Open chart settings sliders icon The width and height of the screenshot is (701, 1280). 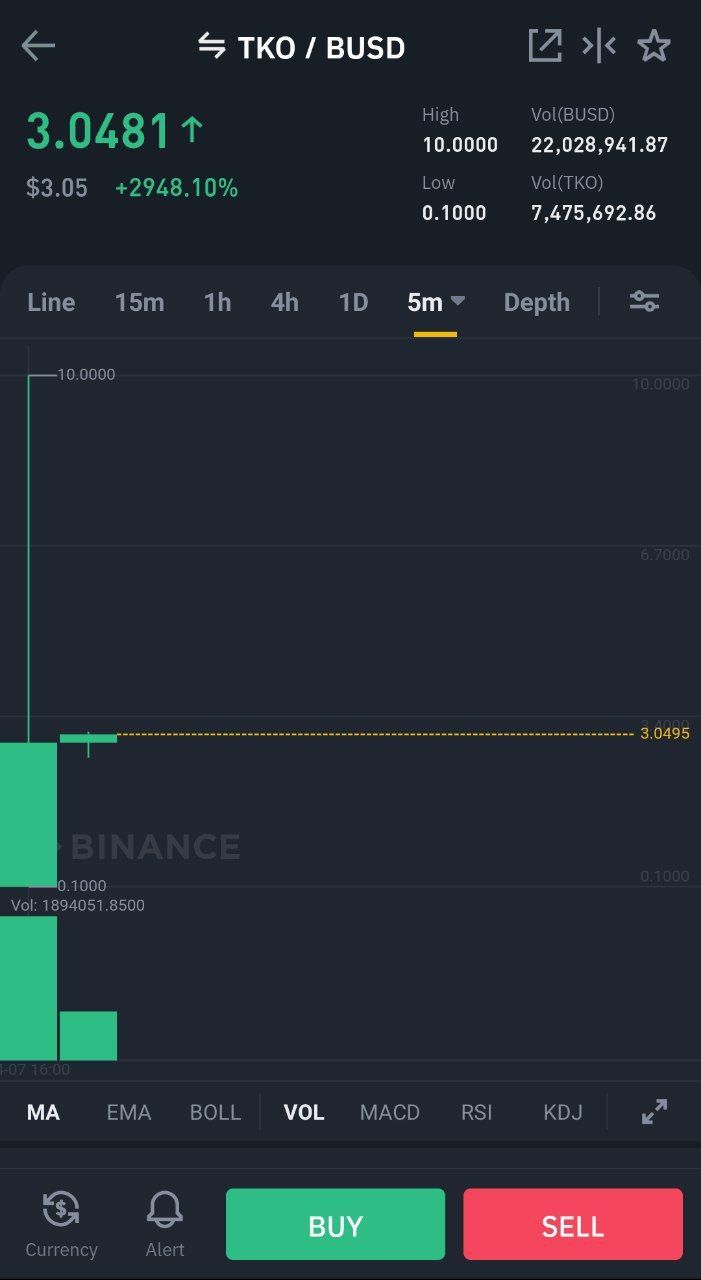(x=644, y=301)
